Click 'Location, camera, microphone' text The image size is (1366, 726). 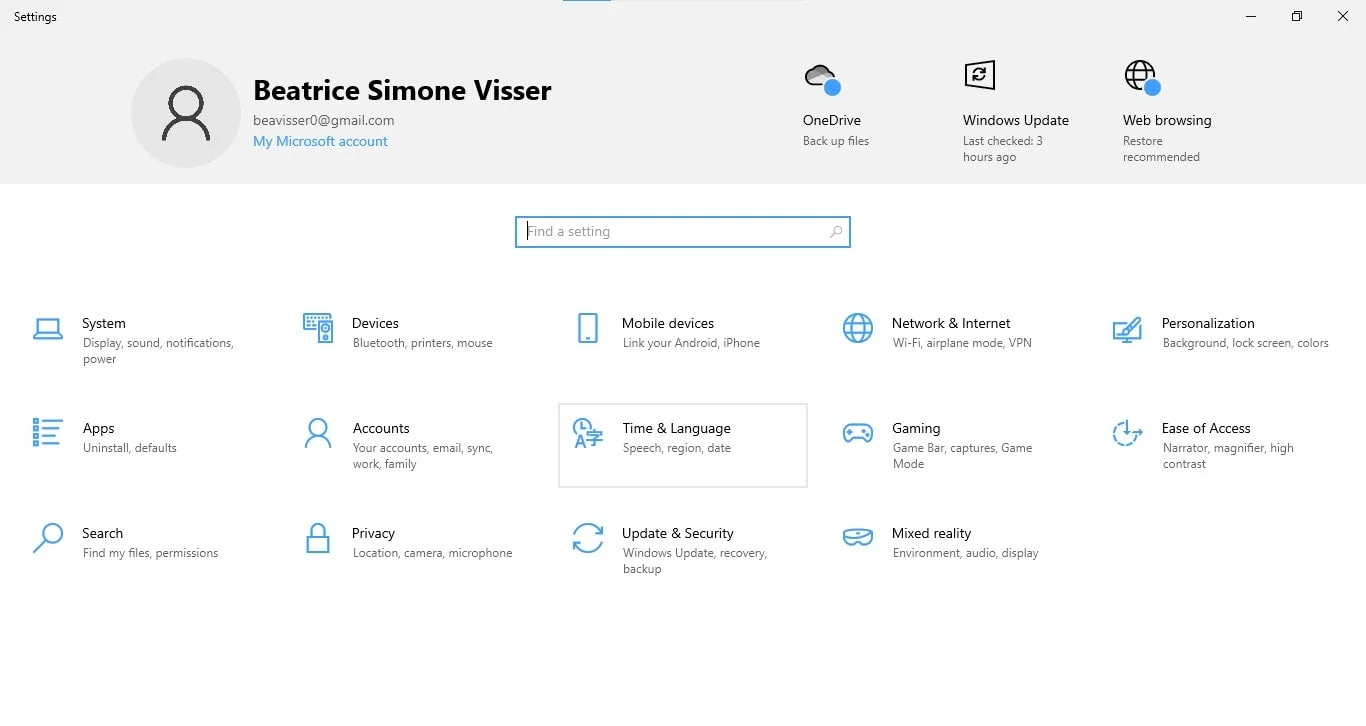[x=432, y=553]
